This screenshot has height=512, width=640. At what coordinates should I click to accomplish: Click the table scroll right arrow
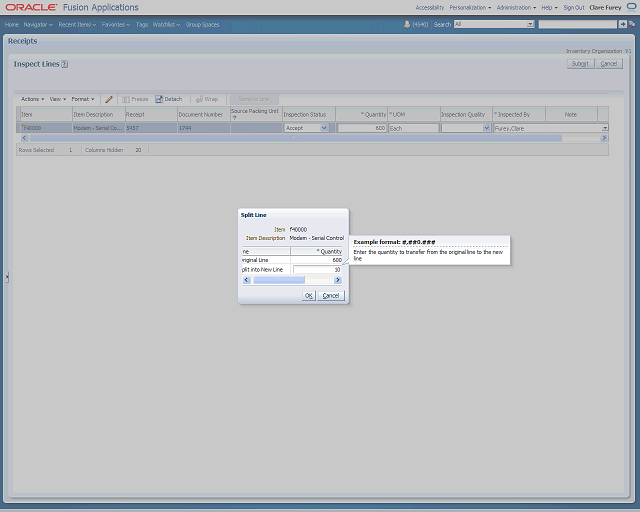[x=604, y=138]
